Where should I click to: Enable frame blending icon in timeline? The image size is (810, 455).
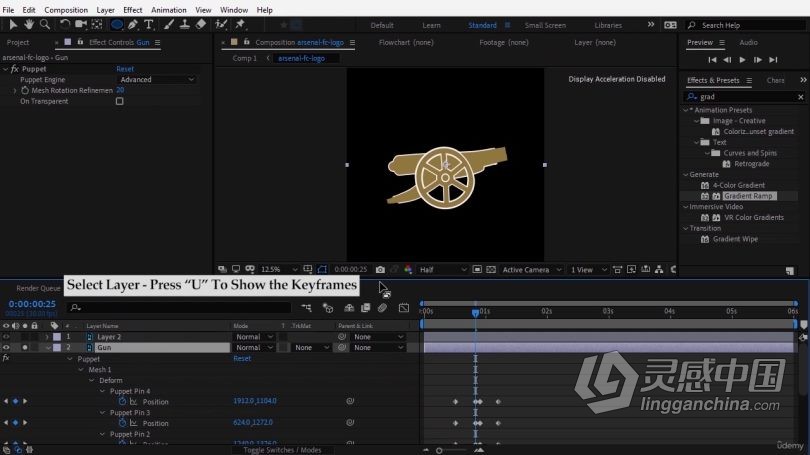[x=366, y=308]
